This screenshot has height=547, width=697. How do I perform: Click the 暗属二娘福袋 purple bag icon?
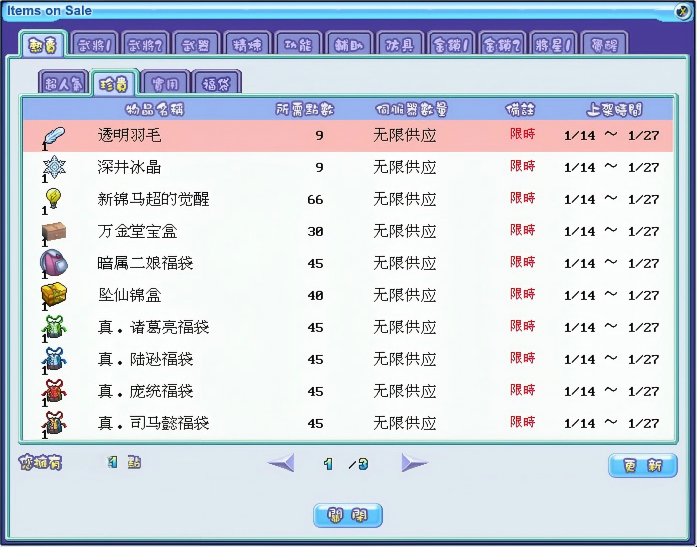tap(53, 263)
